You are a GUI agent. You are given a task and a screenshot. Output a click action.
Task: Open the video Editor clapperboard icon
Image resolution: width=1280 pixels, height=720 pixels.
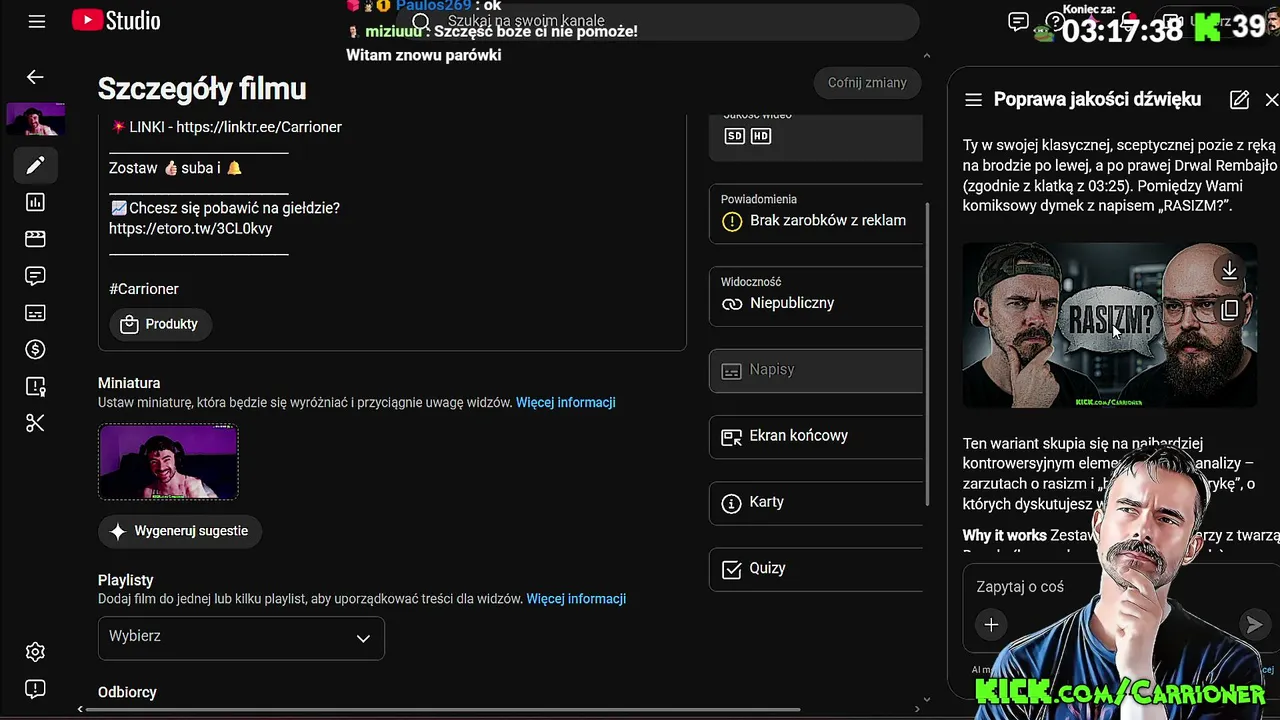point(35,239)
